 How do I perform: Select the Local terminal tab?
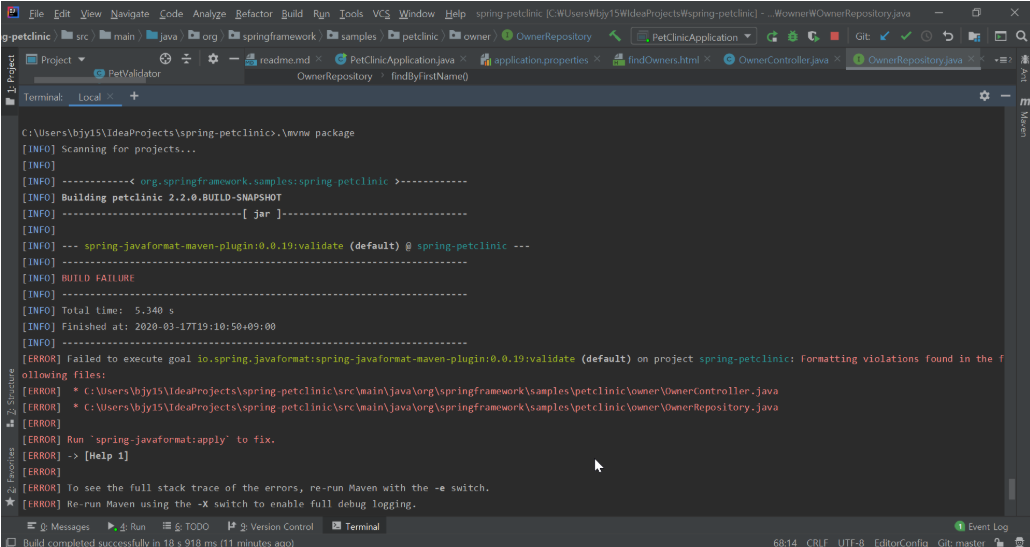point(89,97)
